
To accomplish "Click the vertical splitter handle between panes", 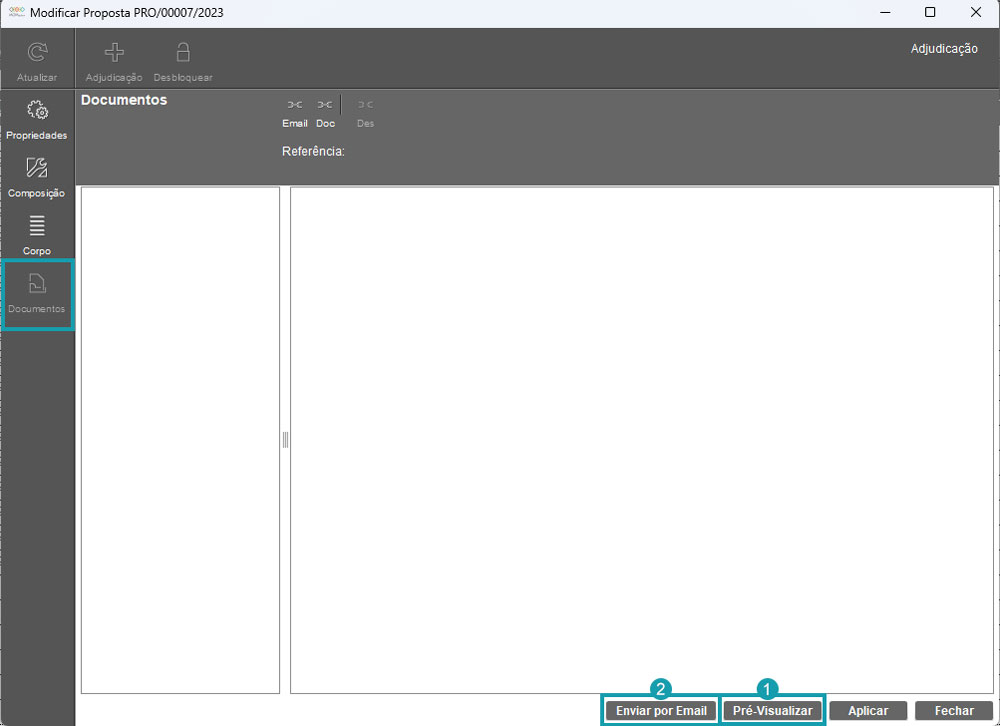I will click(285, 440).
